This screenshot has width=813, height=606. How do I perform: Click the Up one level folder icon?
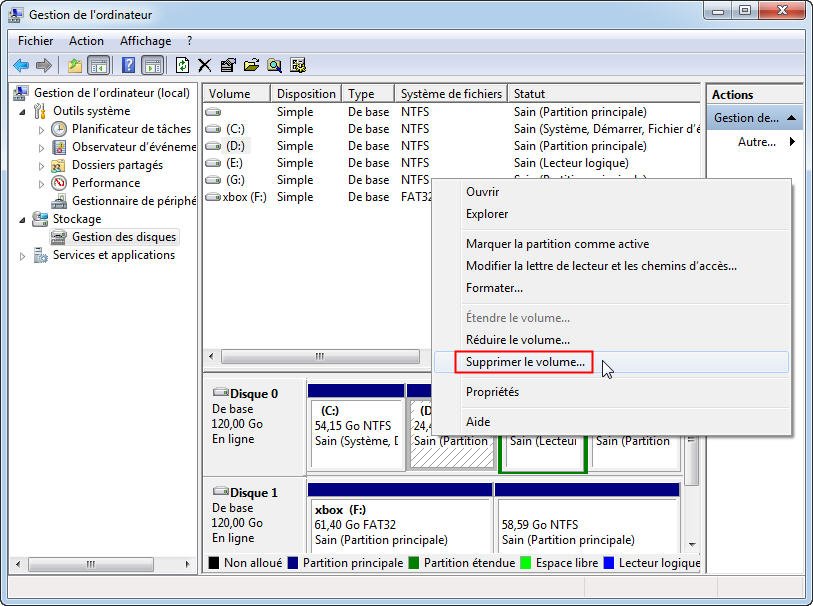[x=75, y=65]
